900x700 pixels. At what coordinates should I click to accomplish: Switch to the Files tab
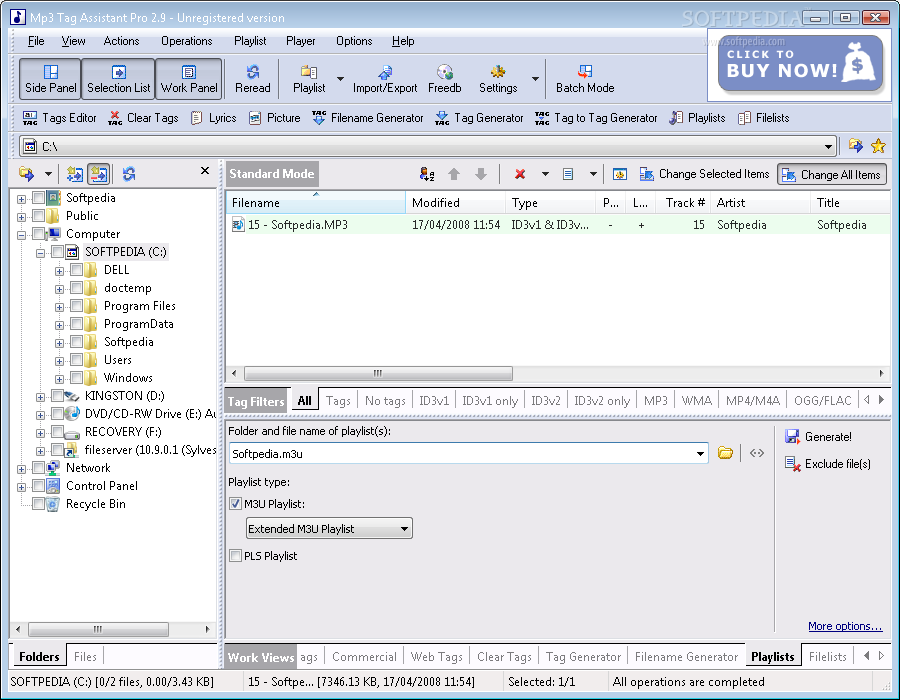click(x=85, y=656)
